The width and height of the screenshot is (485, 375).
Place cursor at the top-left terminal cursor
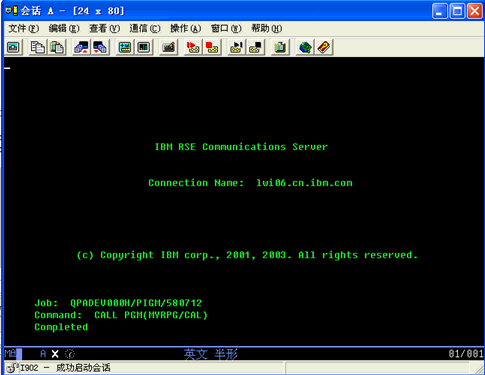7,68
